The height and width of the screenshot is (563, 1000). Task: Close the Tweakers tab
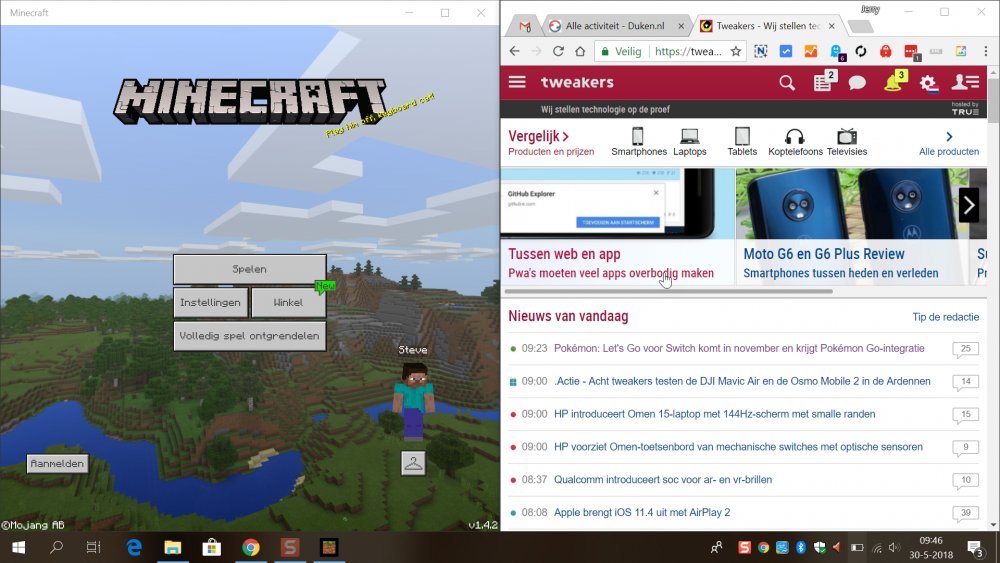point(831,26)
